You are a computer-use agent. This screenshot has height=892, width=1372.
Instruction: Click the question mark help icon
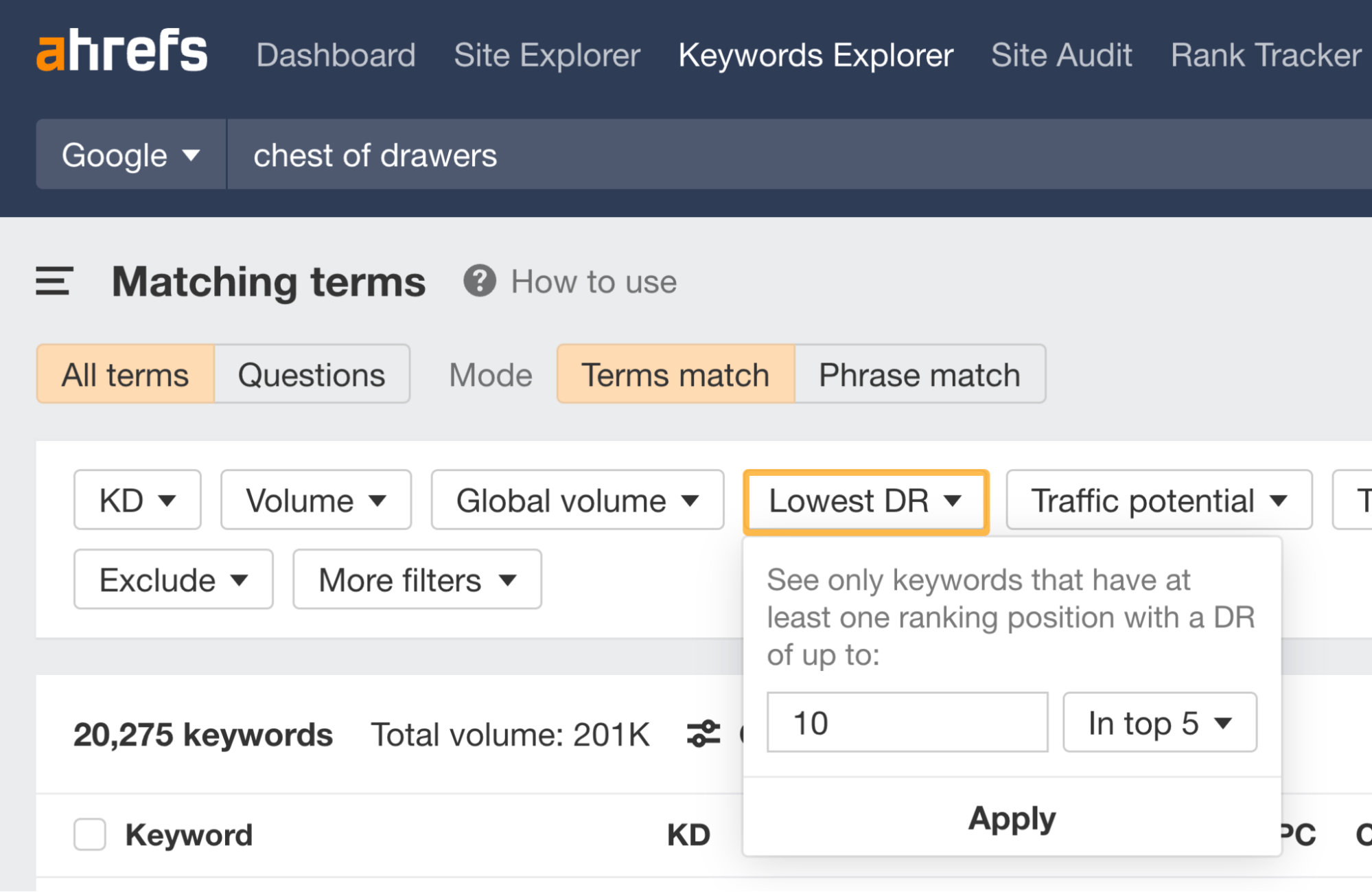click(481, 281)
